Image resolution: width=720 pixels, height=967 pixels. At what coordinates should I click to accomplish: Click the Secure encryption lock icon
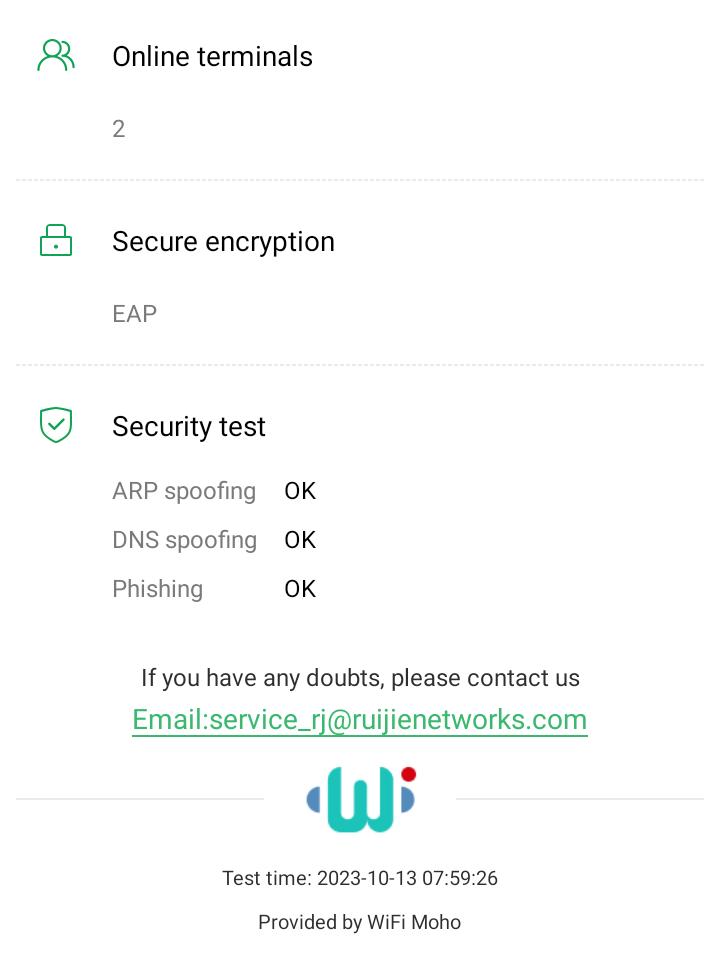(56, 241)
